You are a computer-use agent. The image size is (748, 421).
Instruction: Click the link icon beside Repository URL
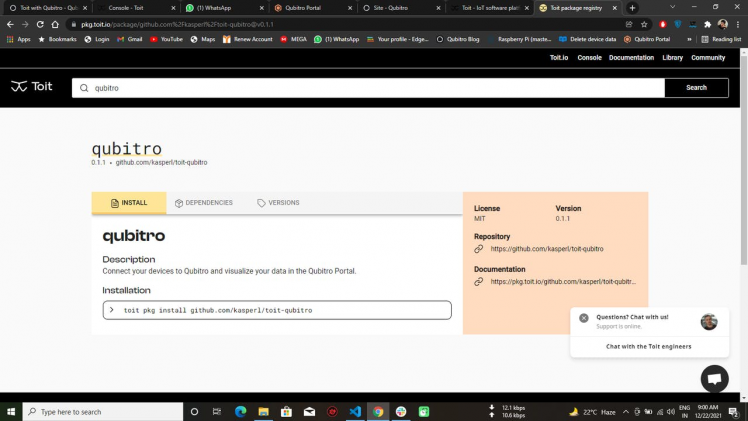(478, 249)
